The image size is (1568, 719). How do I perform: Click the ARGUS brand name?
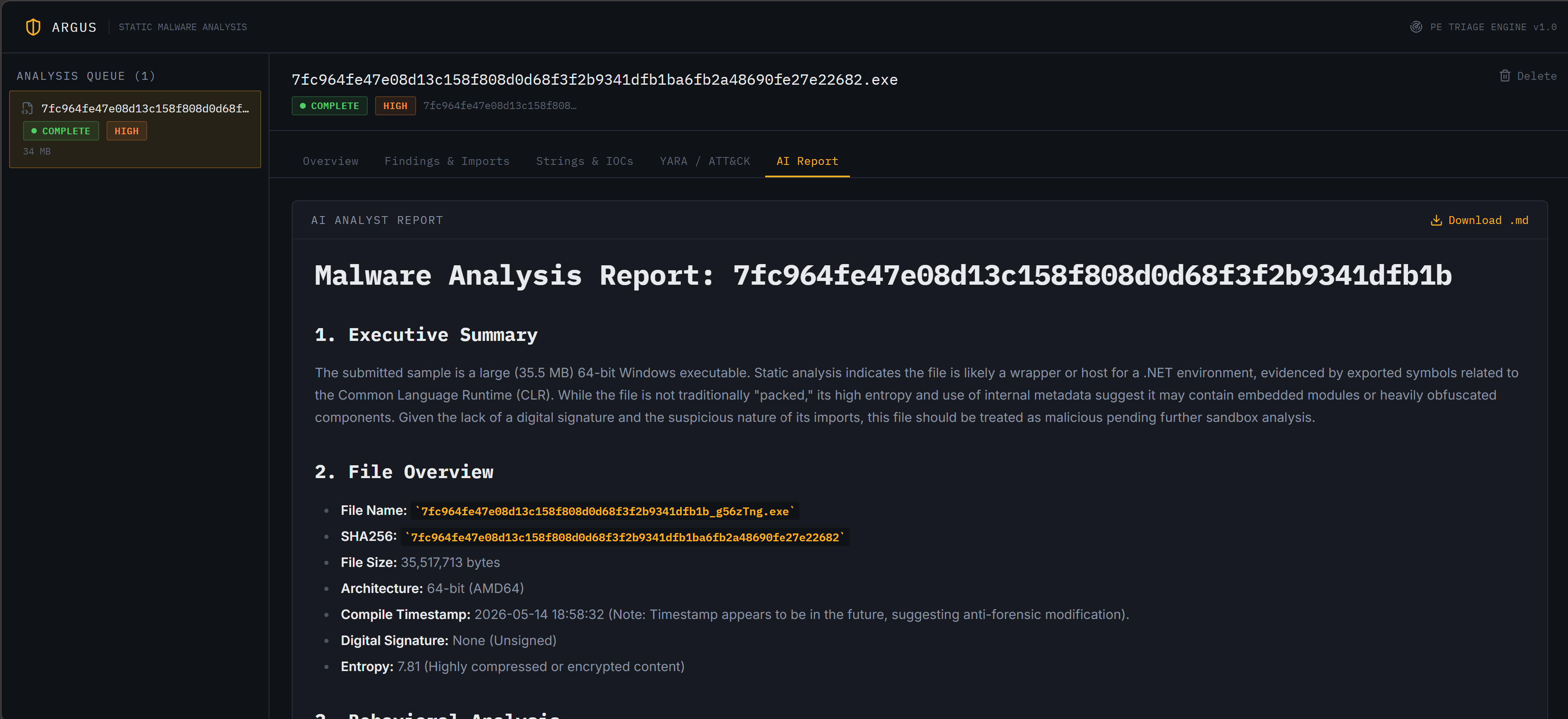click(74, 27)
